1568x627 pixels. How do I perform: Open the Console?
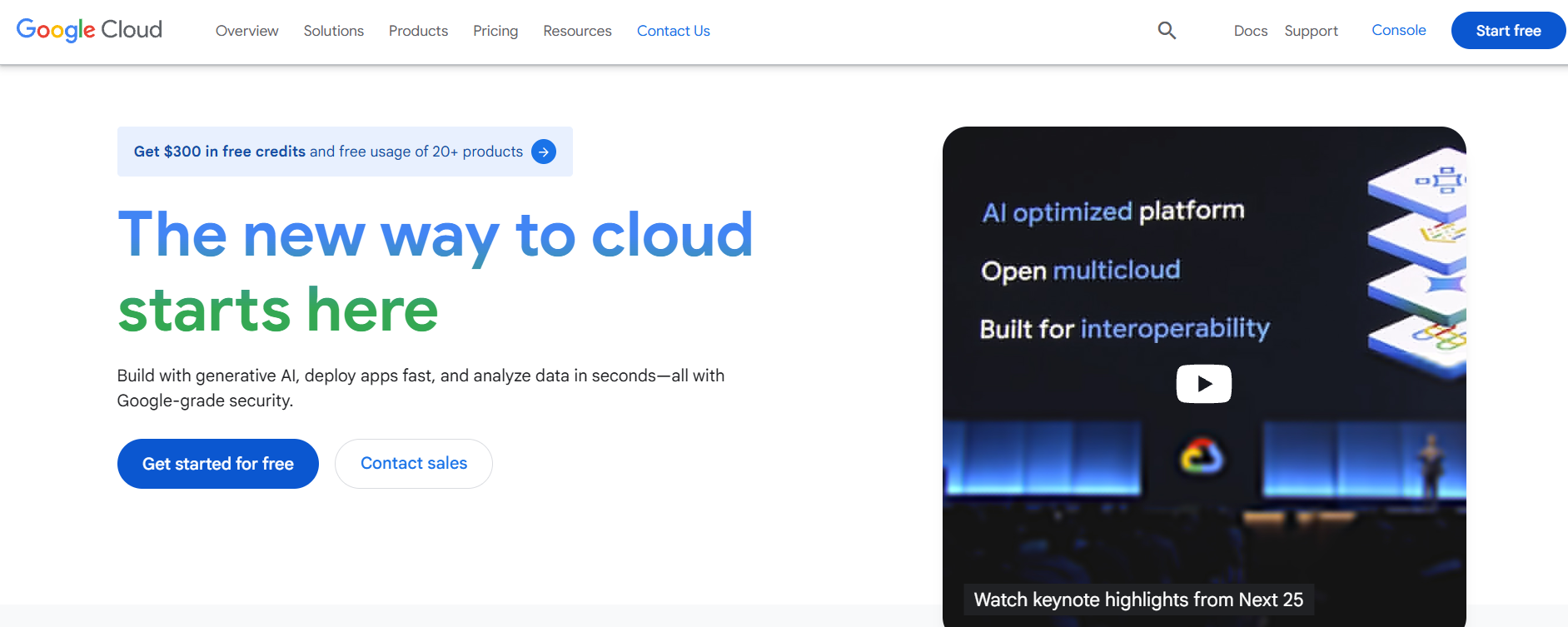click(1398, 30)
